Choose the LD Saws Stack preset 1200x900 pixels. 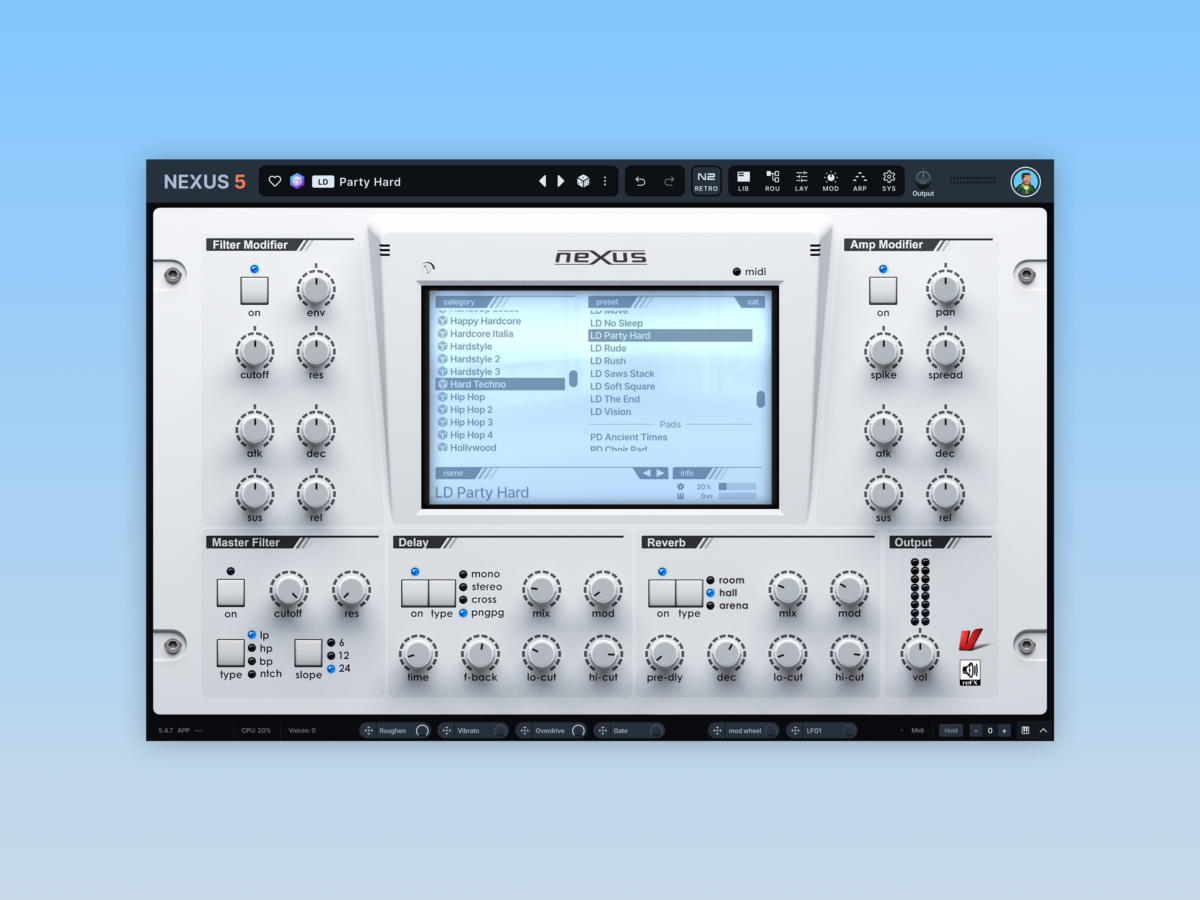(x=622, y=374)
